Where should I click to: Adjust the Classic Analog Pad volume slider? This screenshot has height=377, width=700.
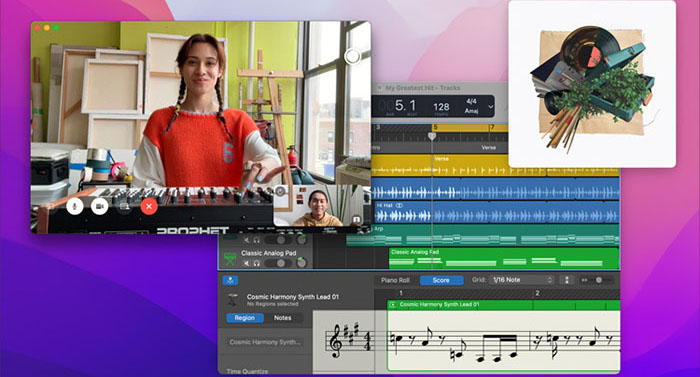[276, 264]
